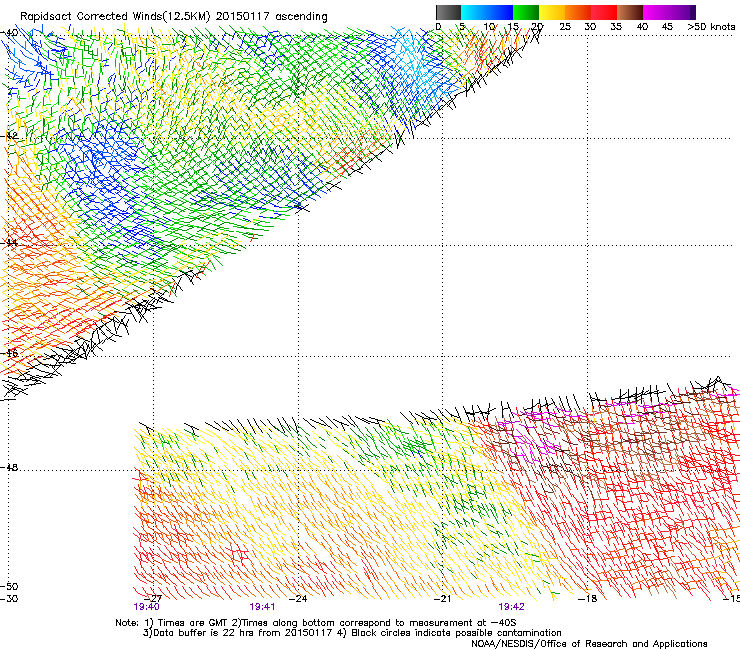
Task: Click the legend tick label '40'
Action: [x=642, y=27]
